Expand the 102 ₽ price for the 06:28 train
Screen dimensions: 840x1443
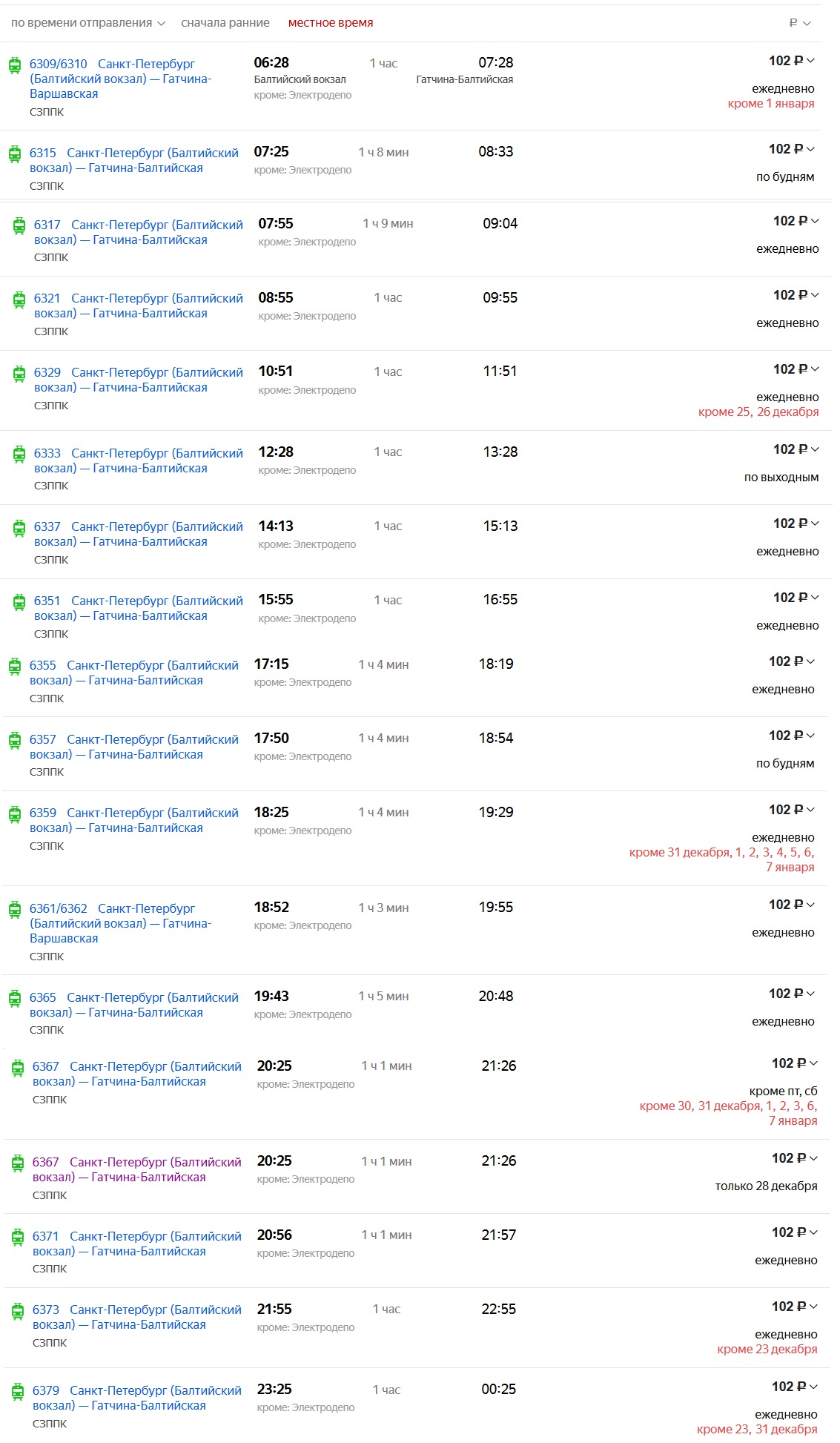point(791,61)
